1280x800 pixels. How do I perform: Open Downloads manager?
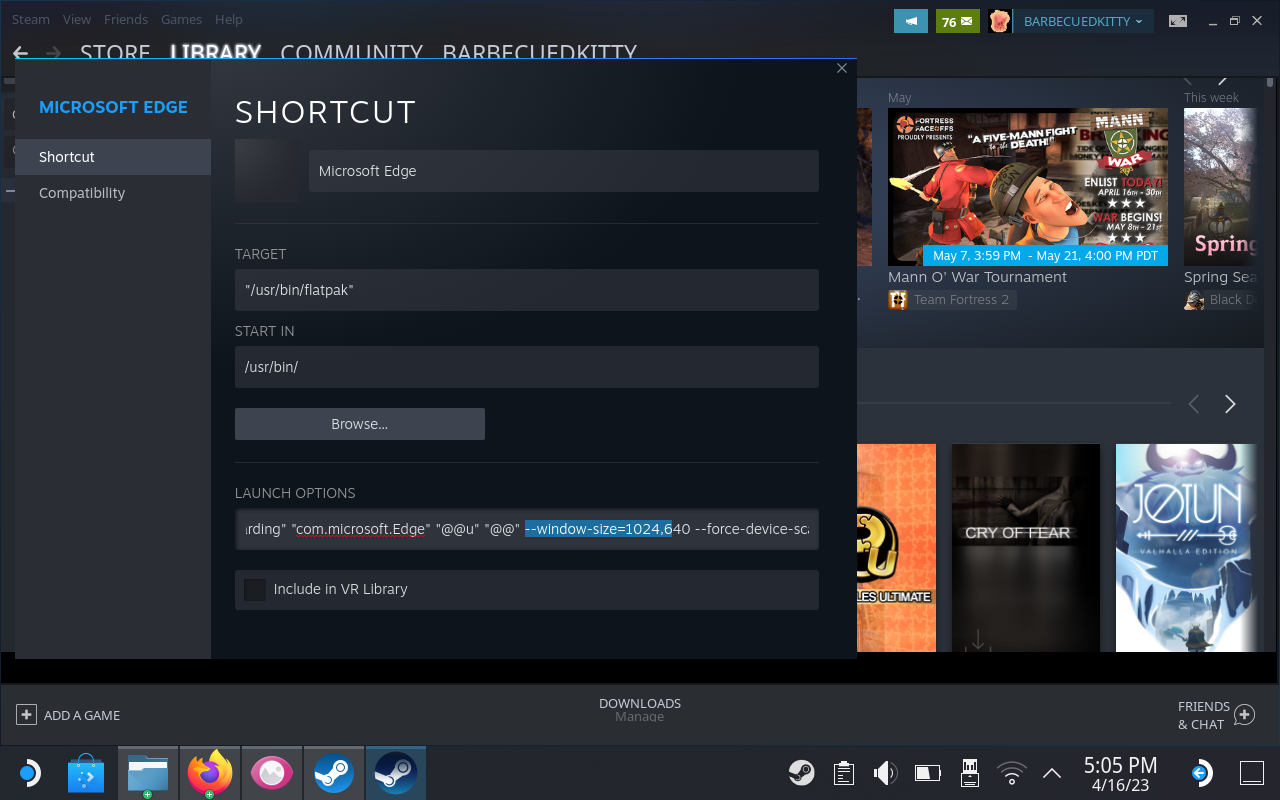pos(640,709)
